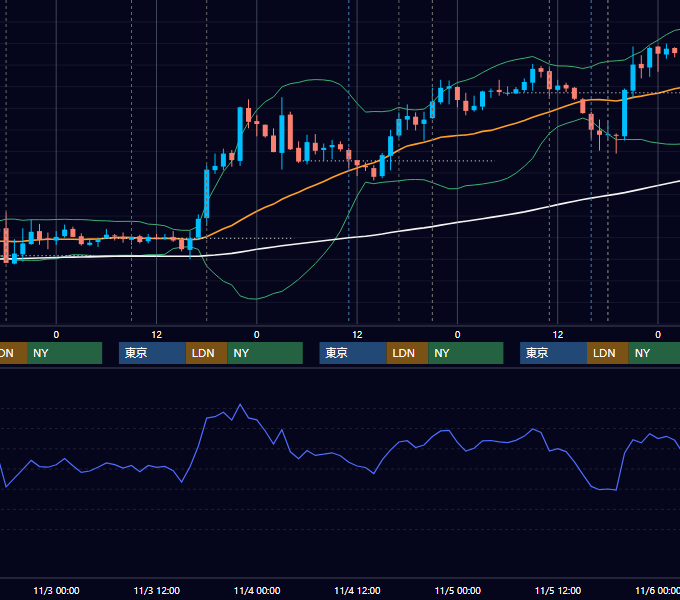Click the hour label 0 above 11/5 00:00
Image resolution: width=680 pixels, height=600 pixels.
458,335
